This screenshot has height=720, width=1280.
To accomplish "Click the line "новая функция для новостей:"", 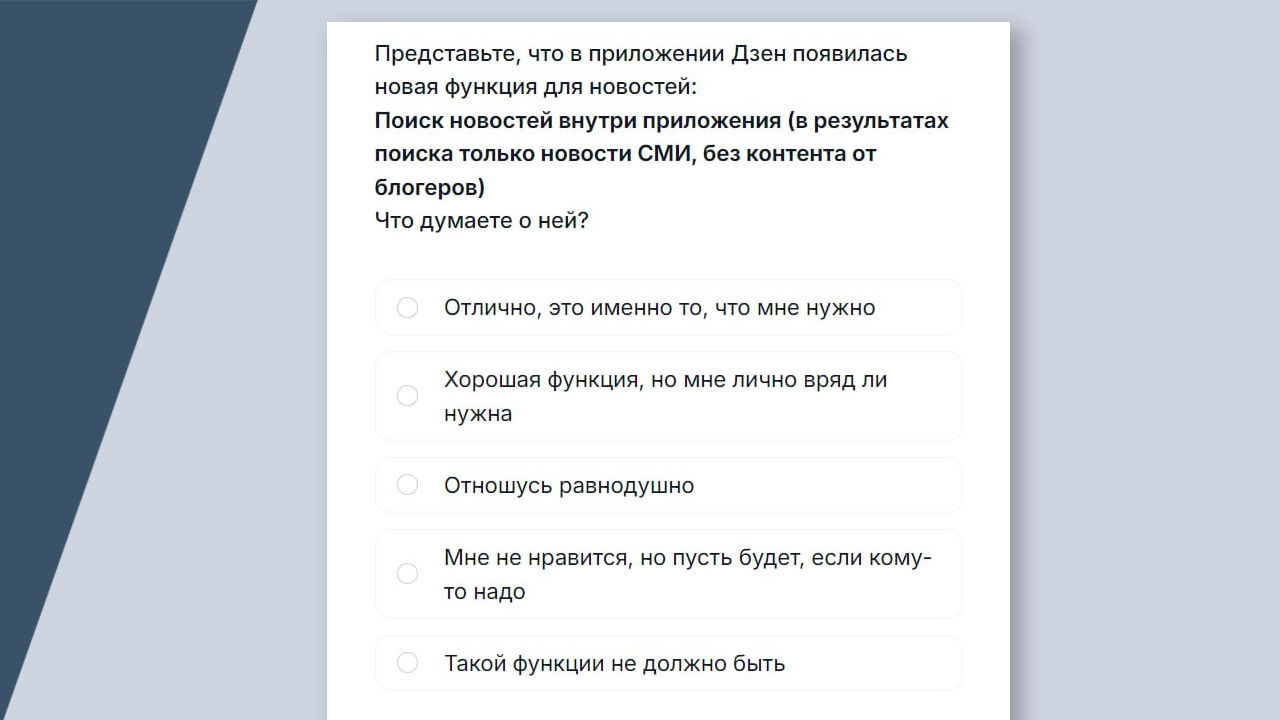I will pyautogui.click(x=535, y=87).
